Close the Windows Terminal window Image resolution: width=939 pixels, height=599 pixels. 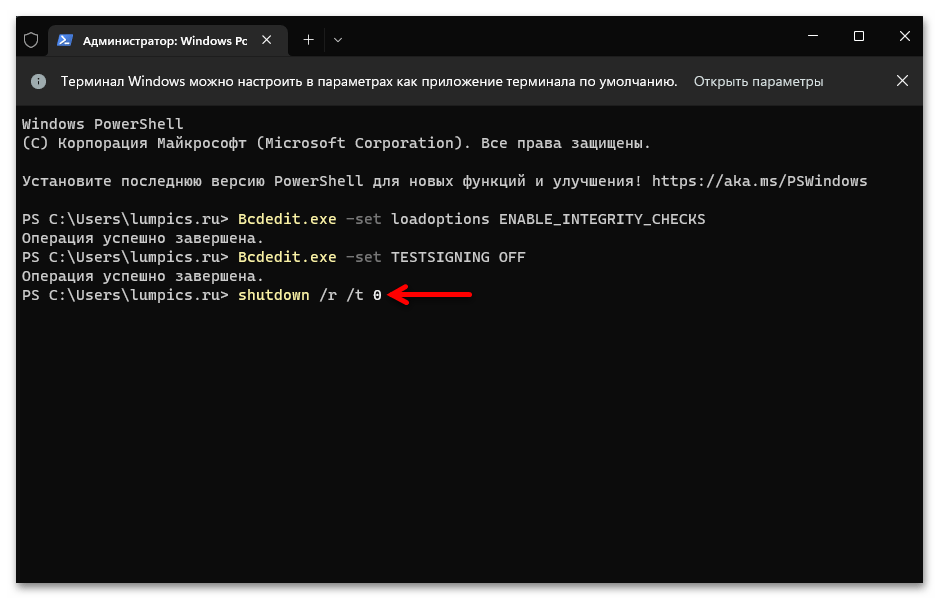904,37
